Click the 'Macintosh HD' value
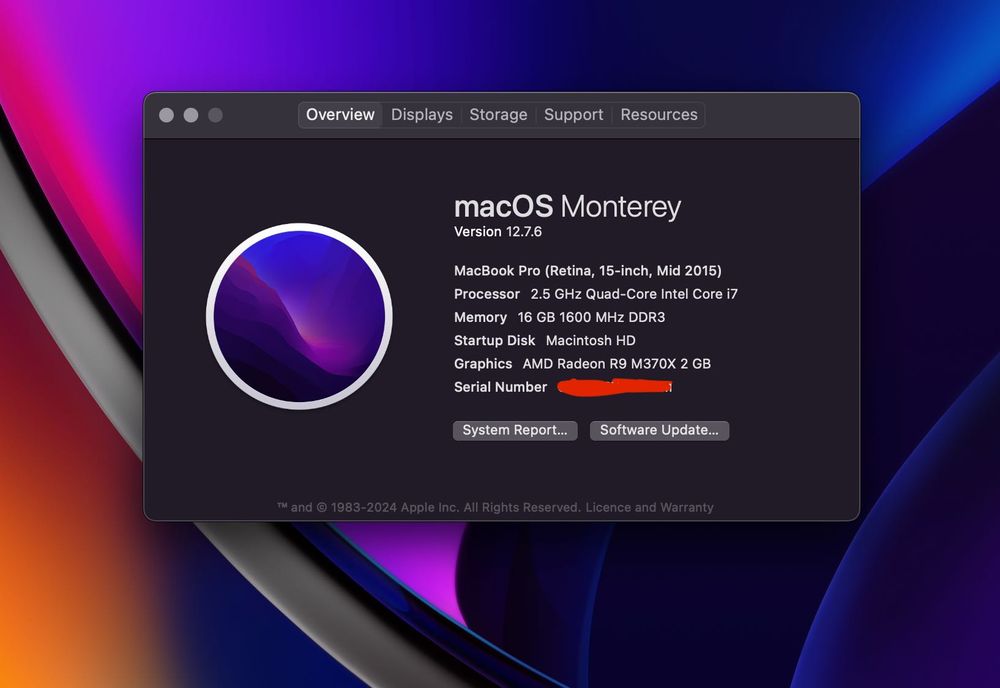 (x=591, y=340)
